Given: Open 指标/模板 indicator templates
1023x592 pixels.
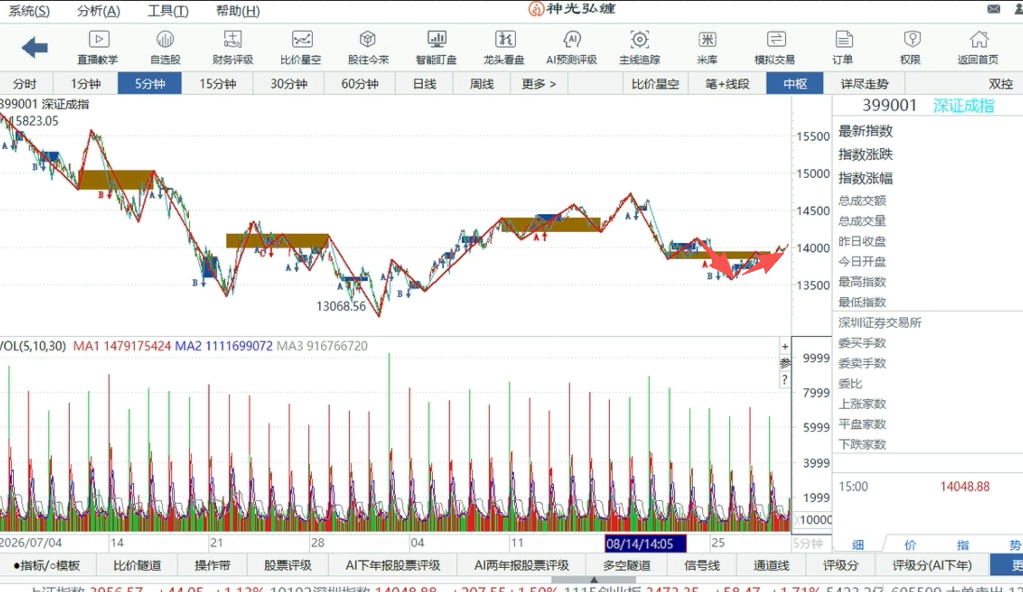Looking at the screenshot, I should pyautogui.click(x=47, y=565).
